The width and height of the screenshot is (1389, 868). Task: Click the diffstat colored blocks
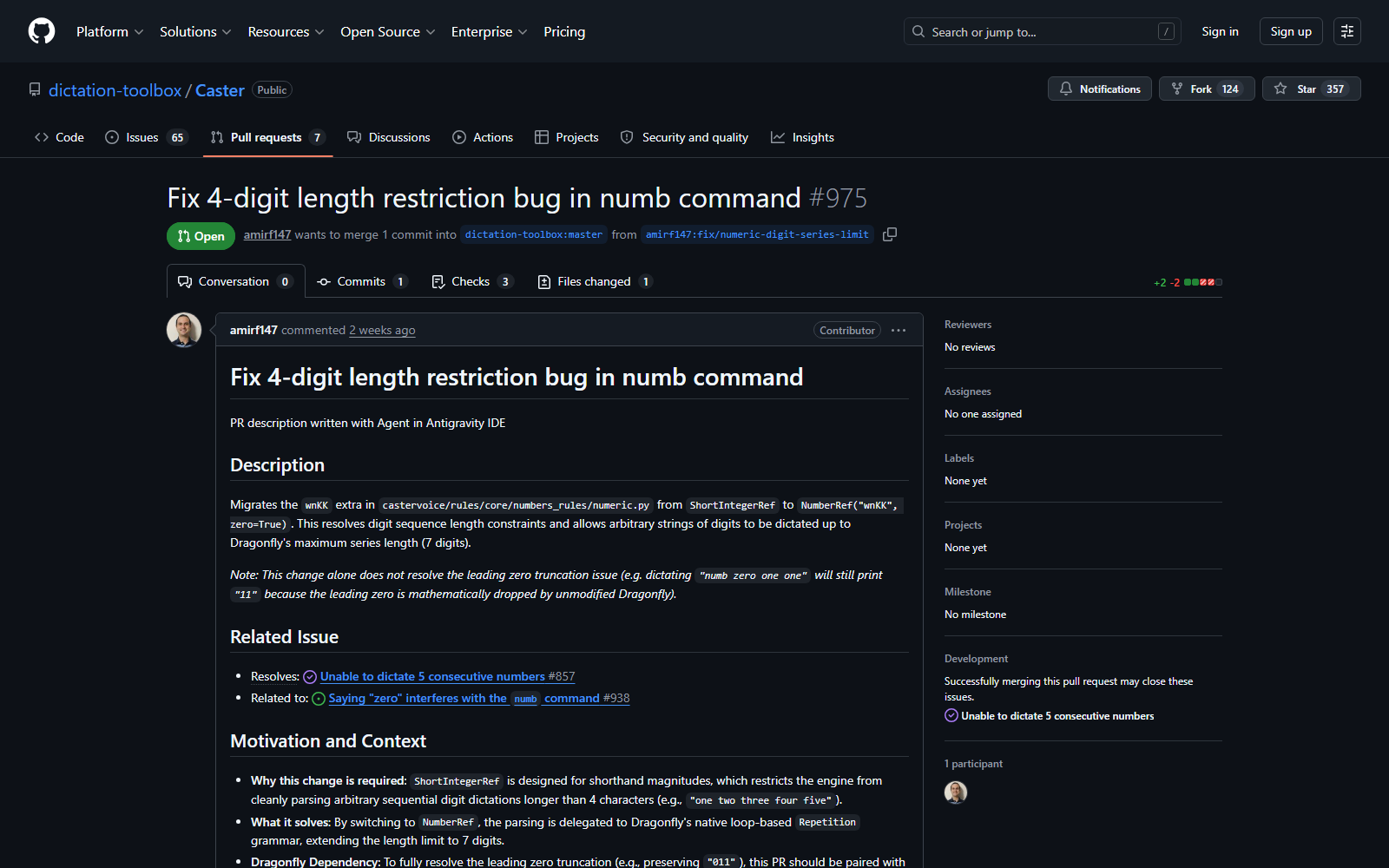click(1203, 282)
